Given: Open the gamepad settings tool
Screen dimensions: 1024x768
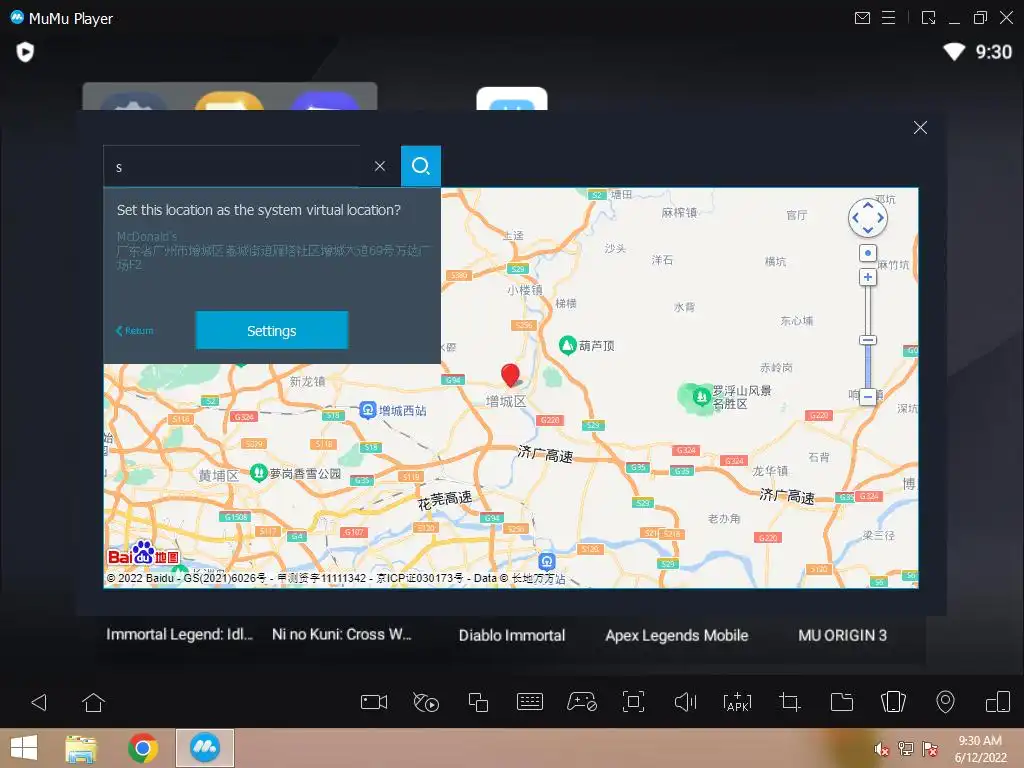Looking at the screenshot, I should tap(581, 702).
